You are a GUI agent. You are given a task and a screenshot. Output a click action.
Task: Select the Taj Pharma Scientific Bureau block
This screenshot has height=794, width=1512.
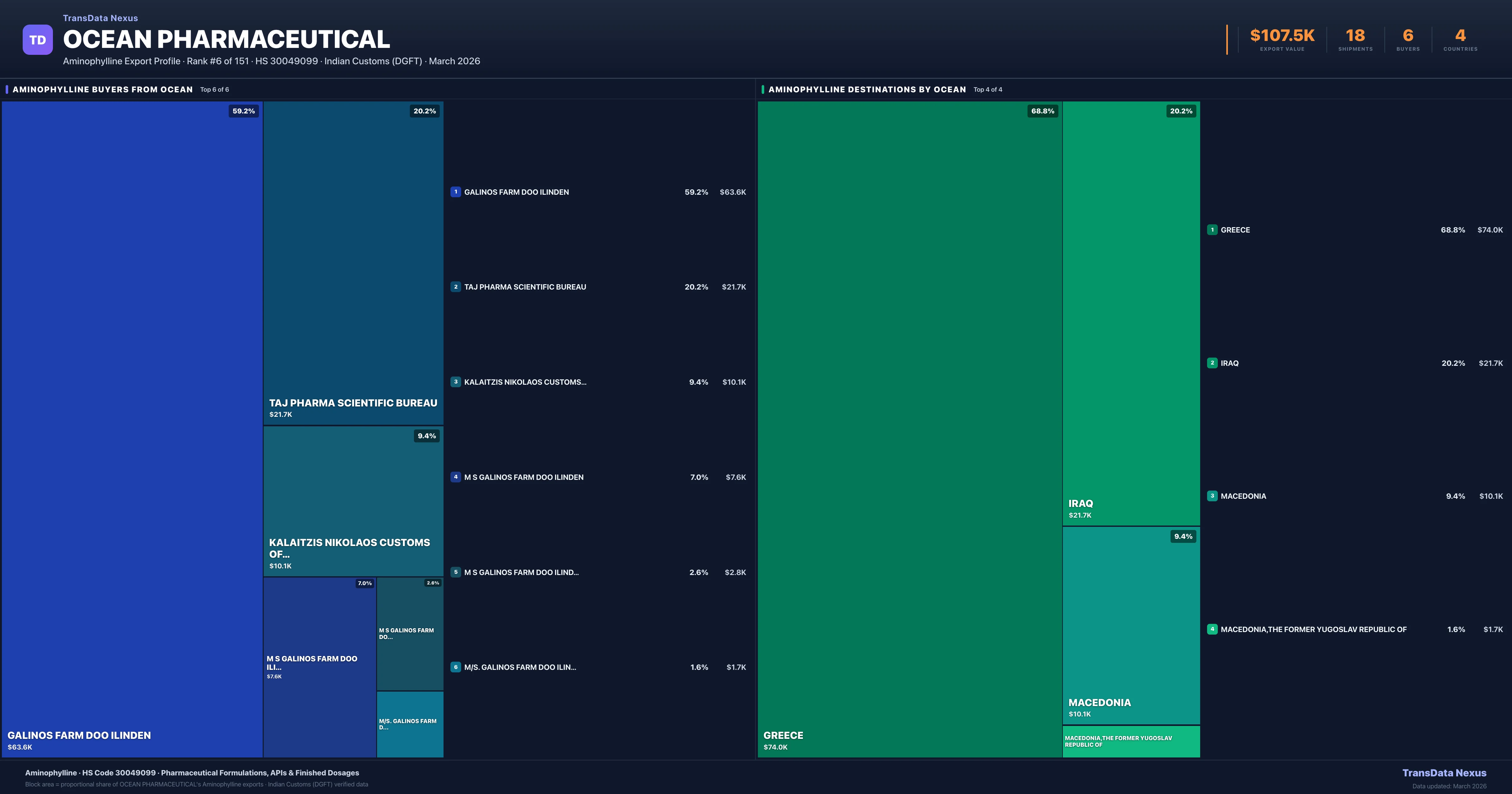coord(353,262)
